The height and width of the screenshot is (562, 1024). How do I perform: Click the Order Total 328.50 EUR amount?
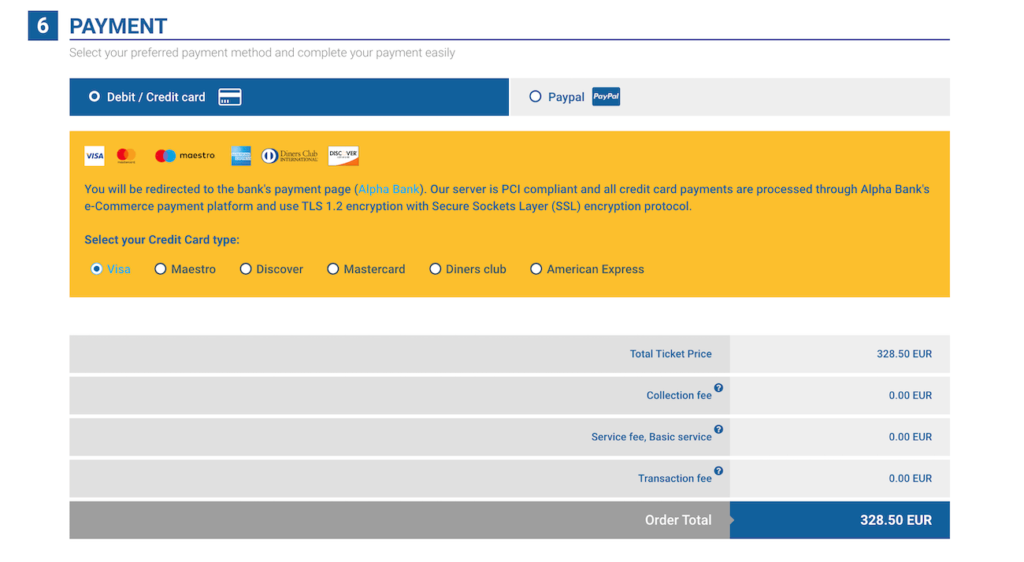pos(895,520)
